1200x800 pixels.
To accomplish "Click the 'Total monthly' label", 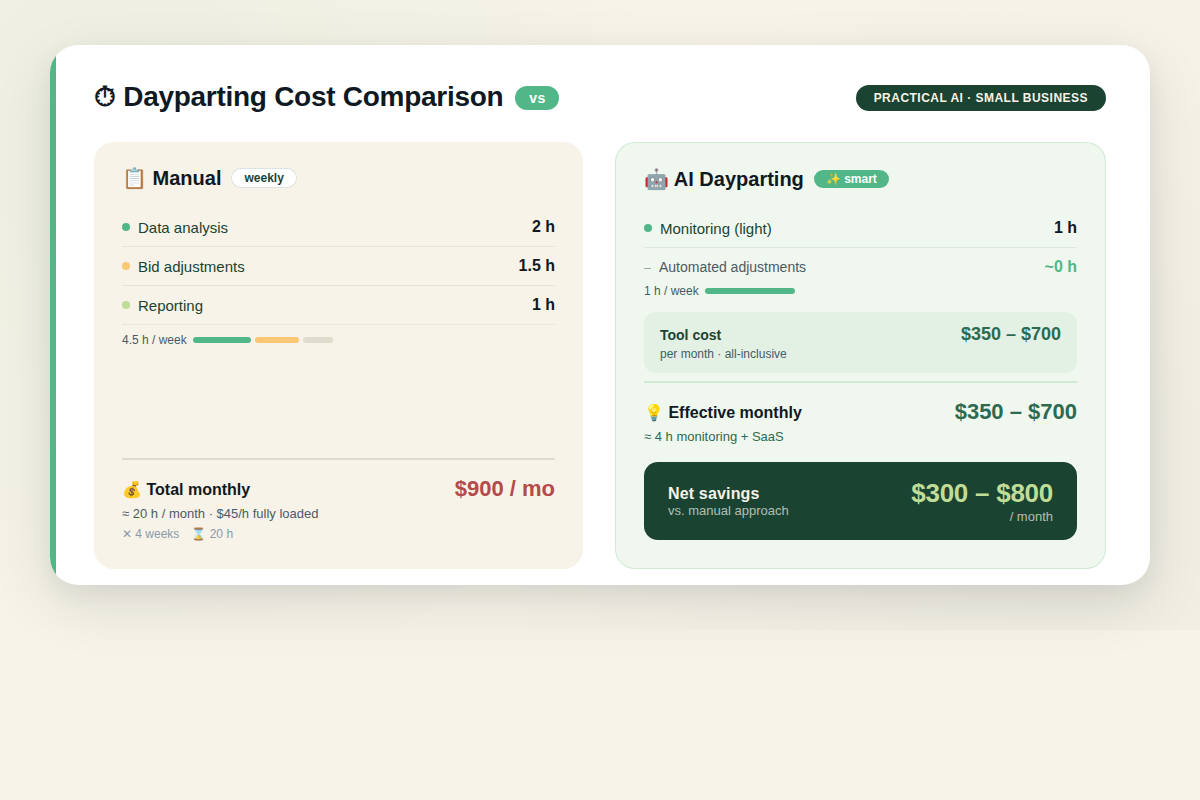I will pyautogui.click(x=198, y=490).
